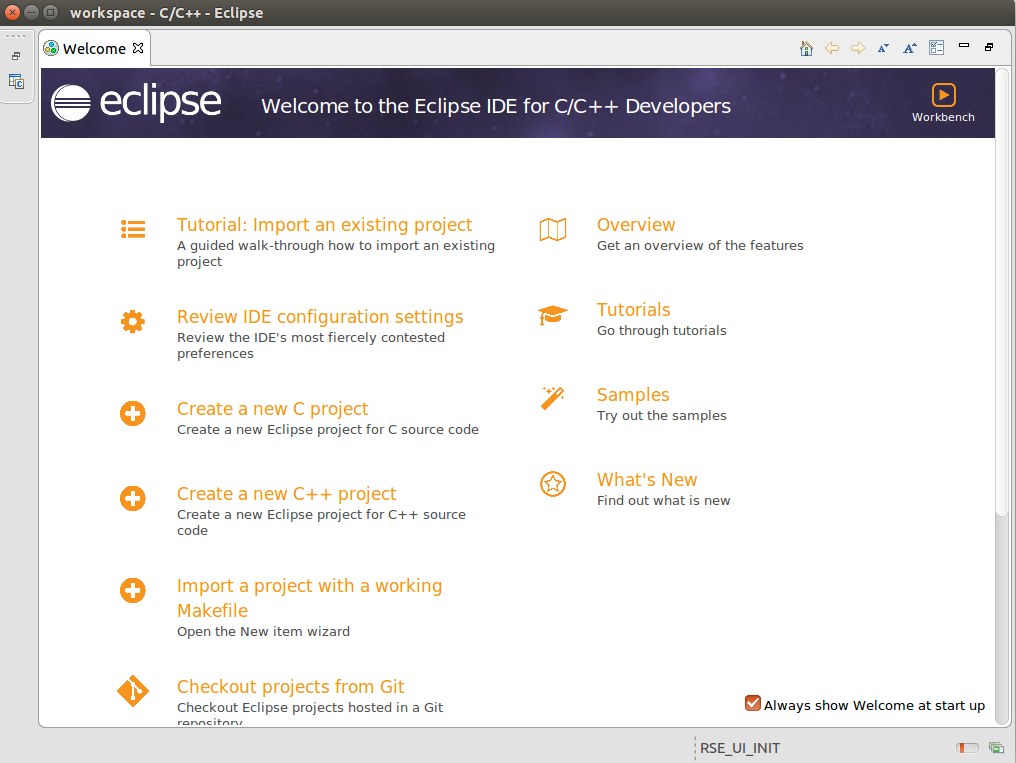Click the magic wand Samples icon
The height and width of the screenshot is (763, 1016).
[x=553, y=398]
